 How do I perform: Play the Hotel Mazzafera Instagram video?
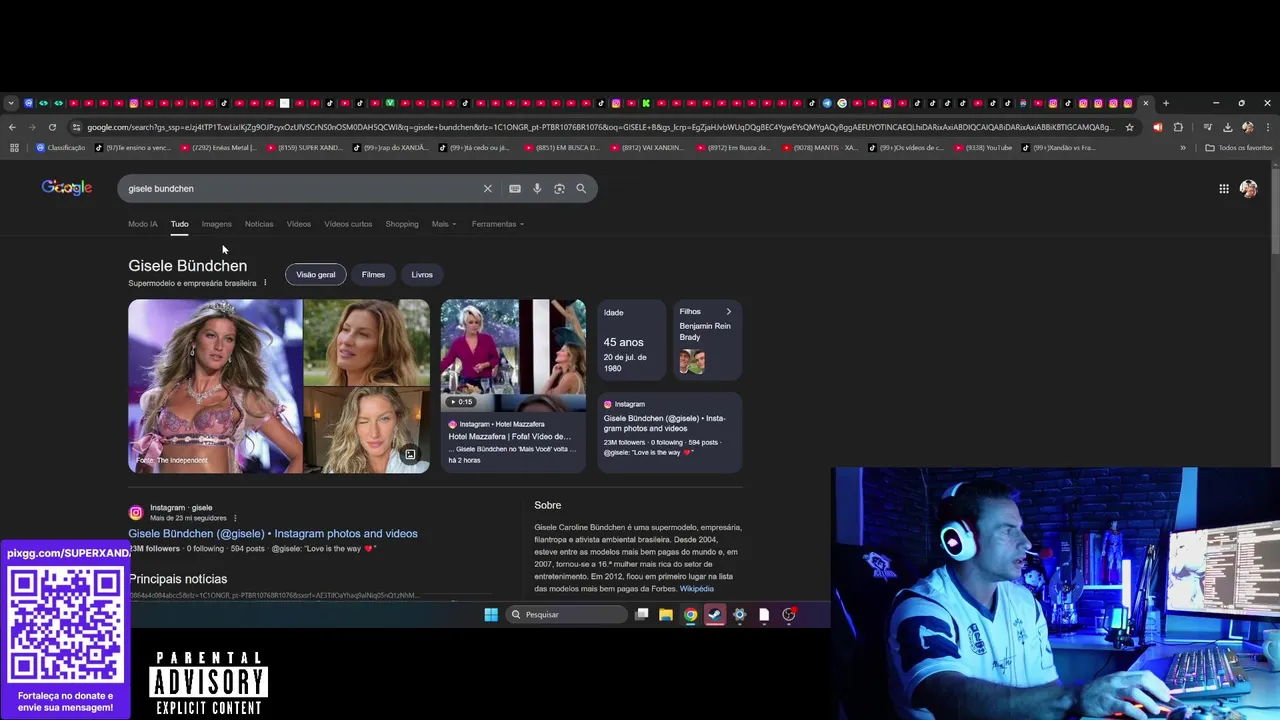click(x=513, y=355)
